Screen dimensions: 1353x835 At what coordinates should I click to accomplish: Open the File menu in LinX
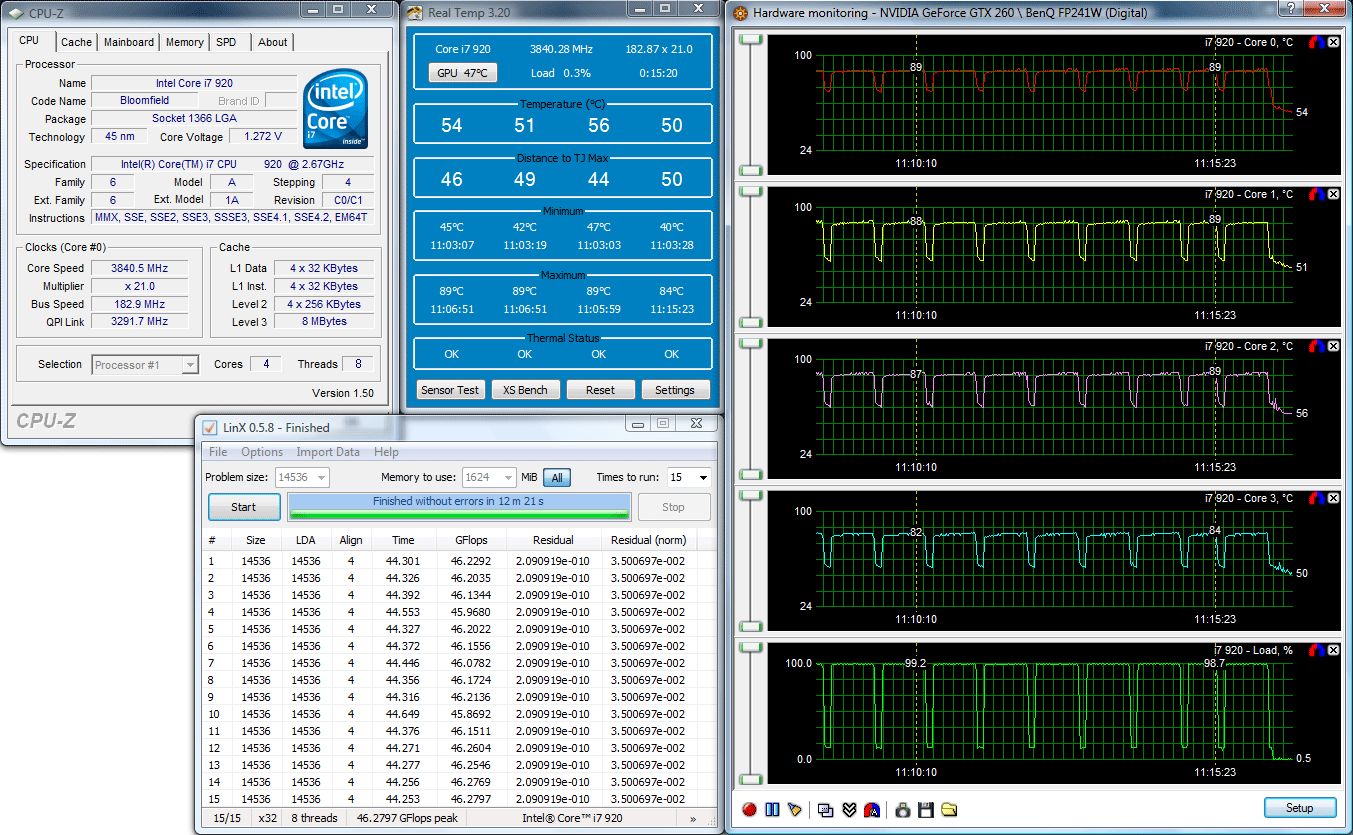tap(218, 452)
